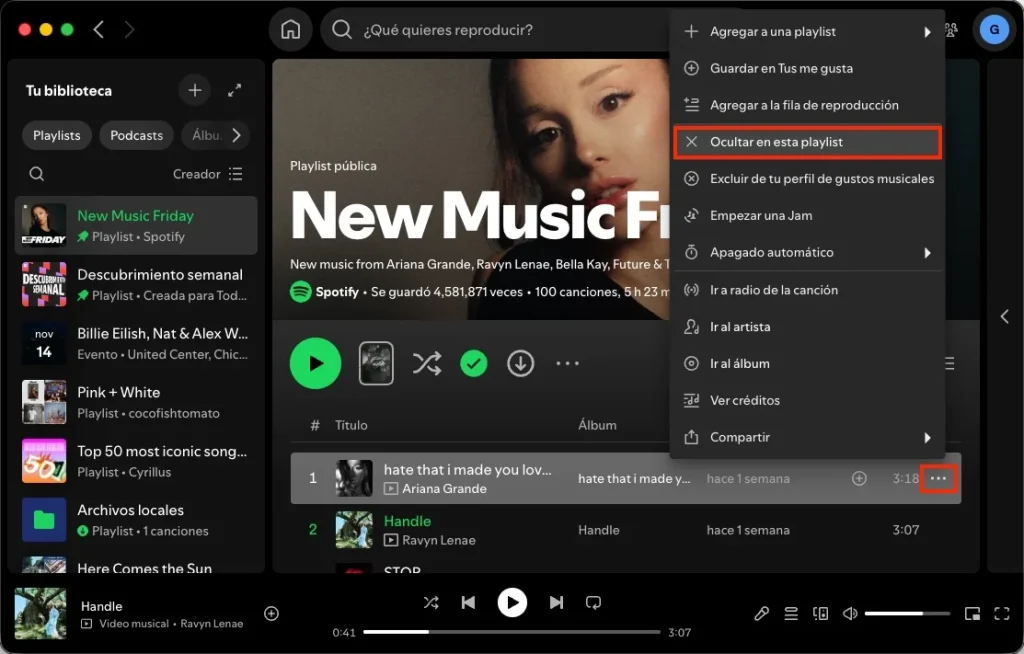This screenshot has width=1024, height=654.
Task: Show more library filter chips arrow
Action: click(236, 135)
